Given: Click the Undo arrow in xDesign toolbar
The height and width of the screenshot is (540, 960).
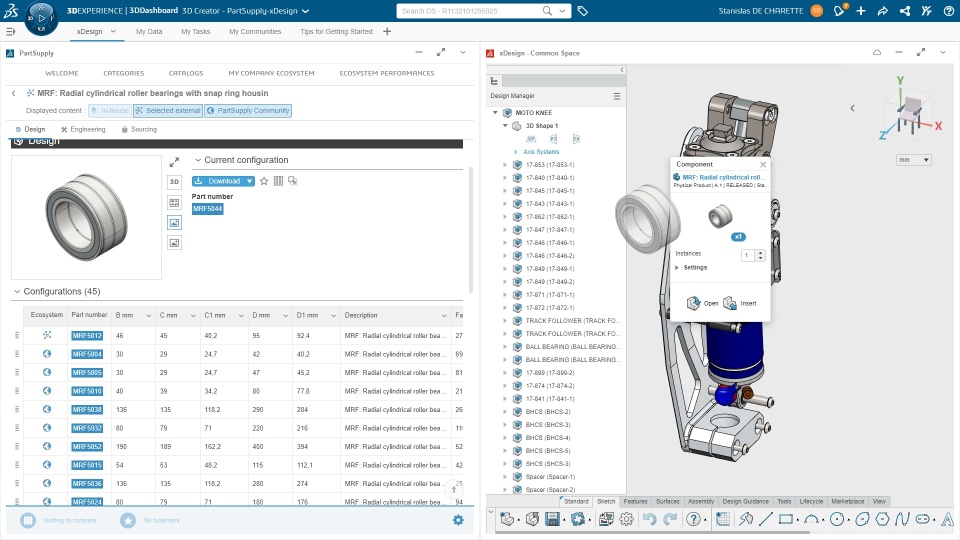Looking at the screenshot, I should pyautogui.click(x=649, y=520).
